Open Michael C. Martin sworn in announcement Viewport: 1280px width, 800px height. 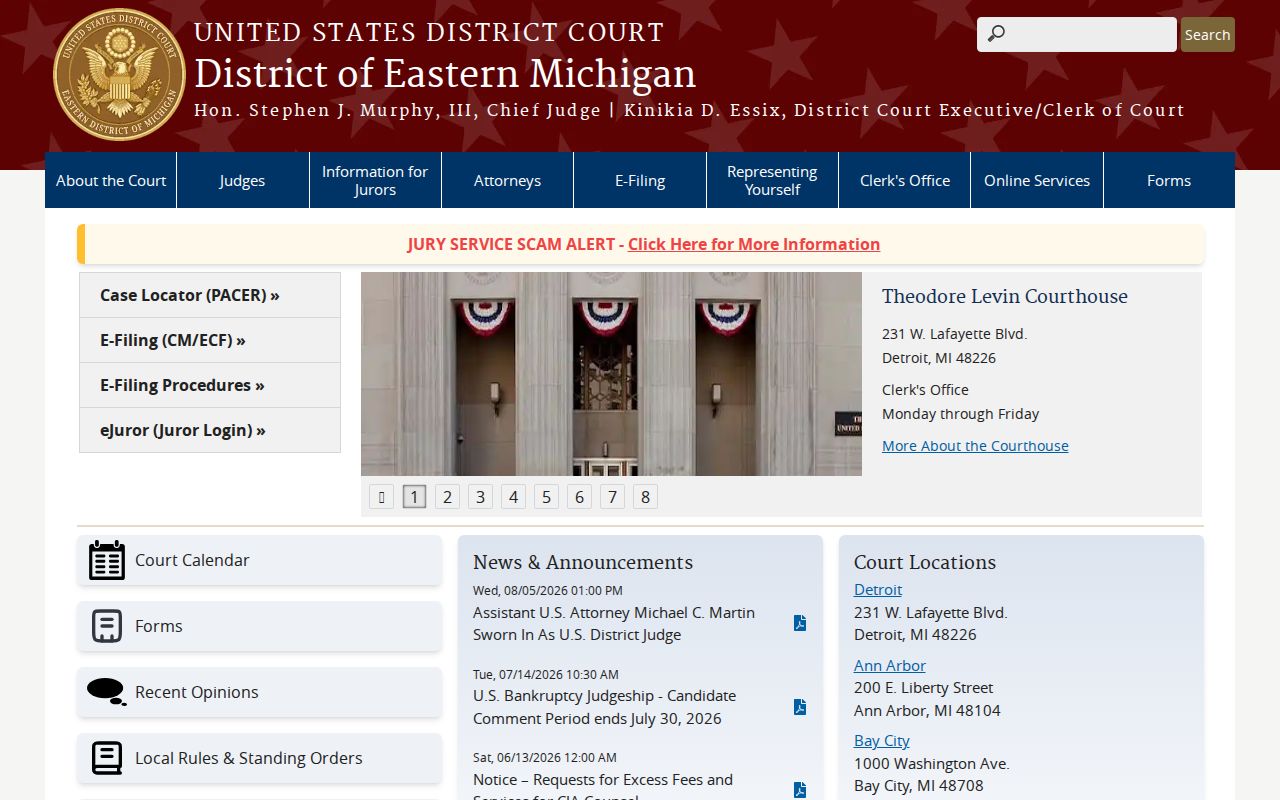click(614, 624)
